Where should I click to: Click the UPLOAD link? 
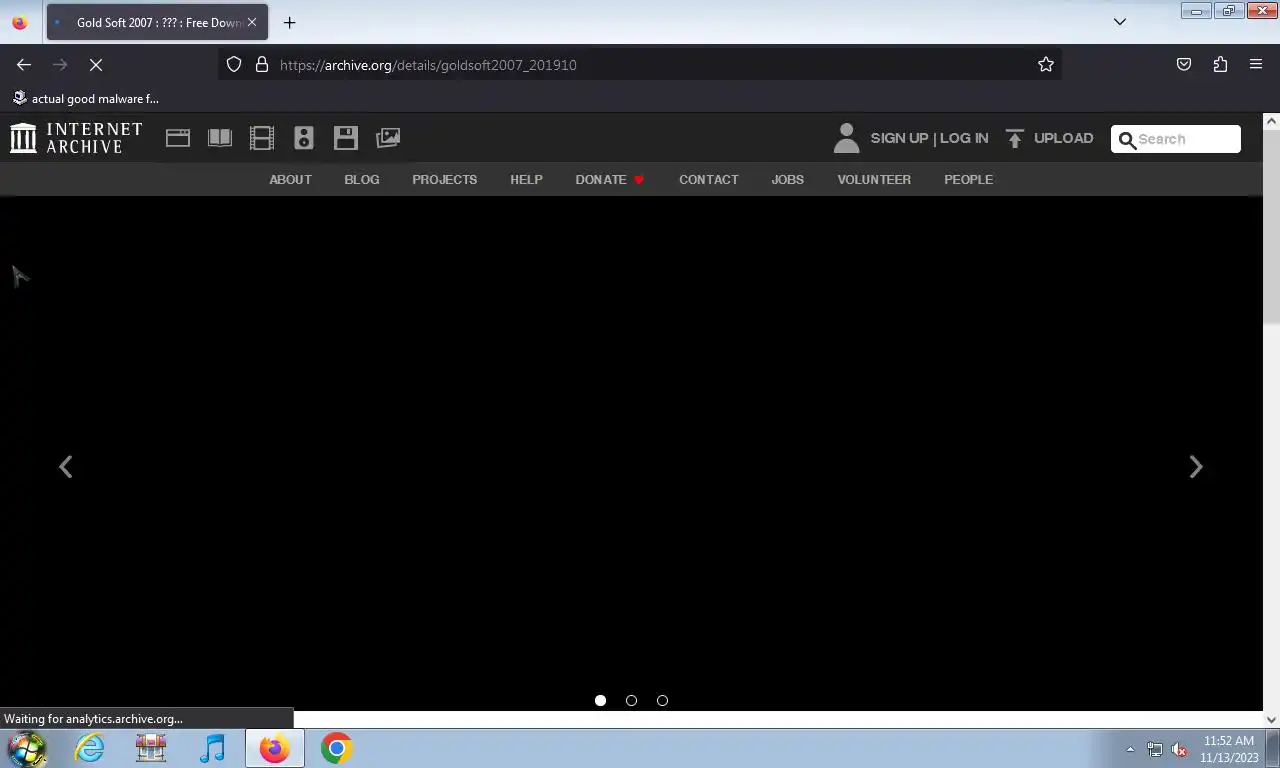coord(1063,138)
